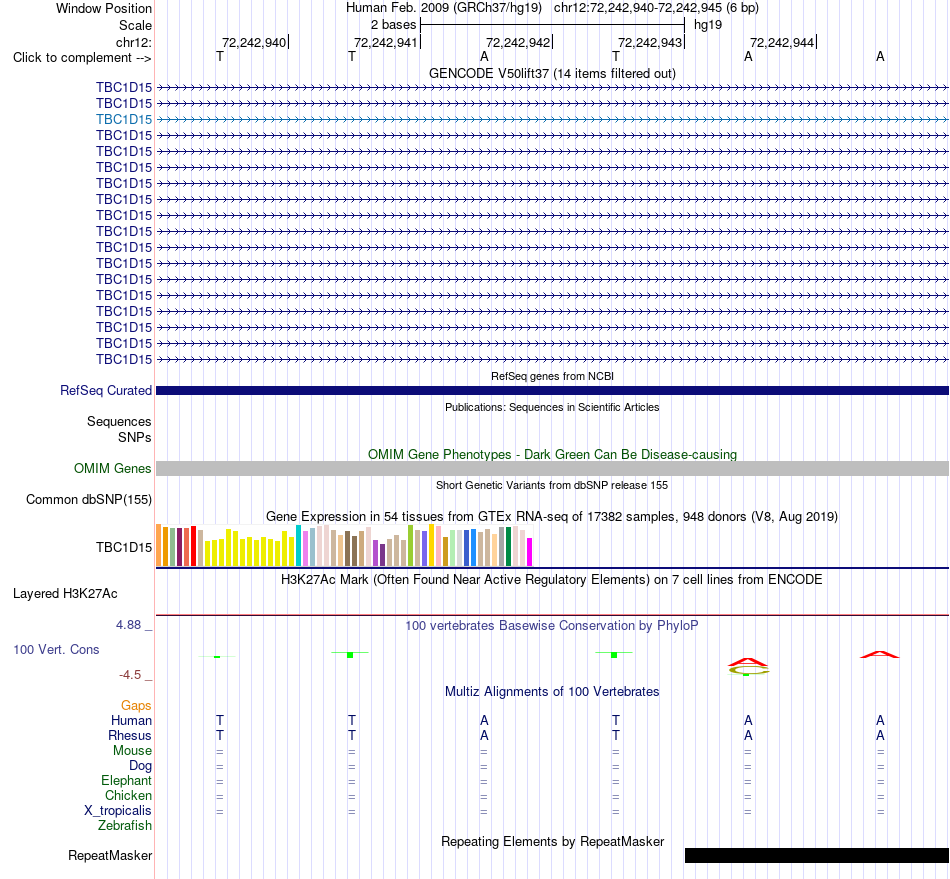
Task: Click the Layered H3K27Ac track label
Action: (65, 594)
